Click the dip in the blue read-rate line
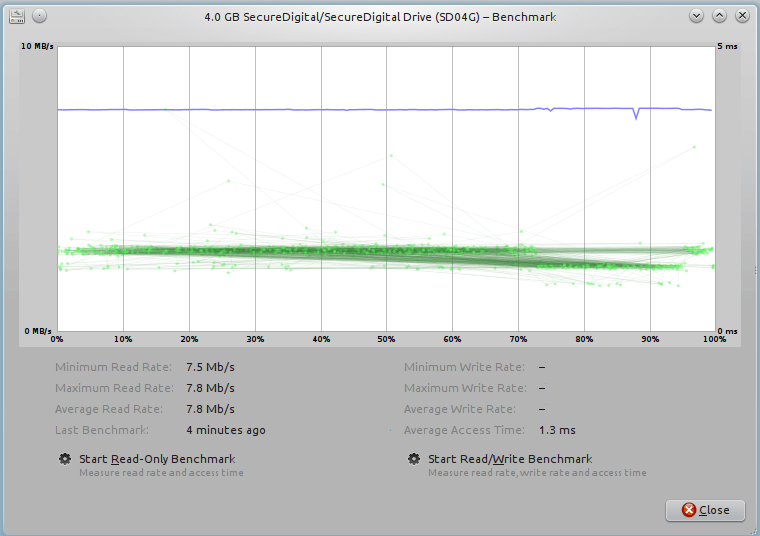The width and height of the screenshot is (760, 536). (x=636, y=114)
